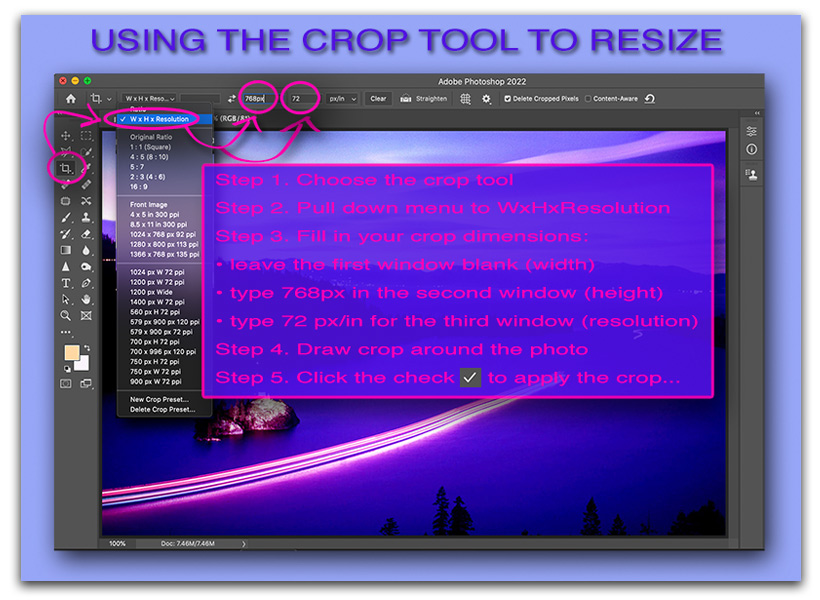This screenshot has width=820, height=600.
Task: Select the Move tool
Action: [66, 136]
